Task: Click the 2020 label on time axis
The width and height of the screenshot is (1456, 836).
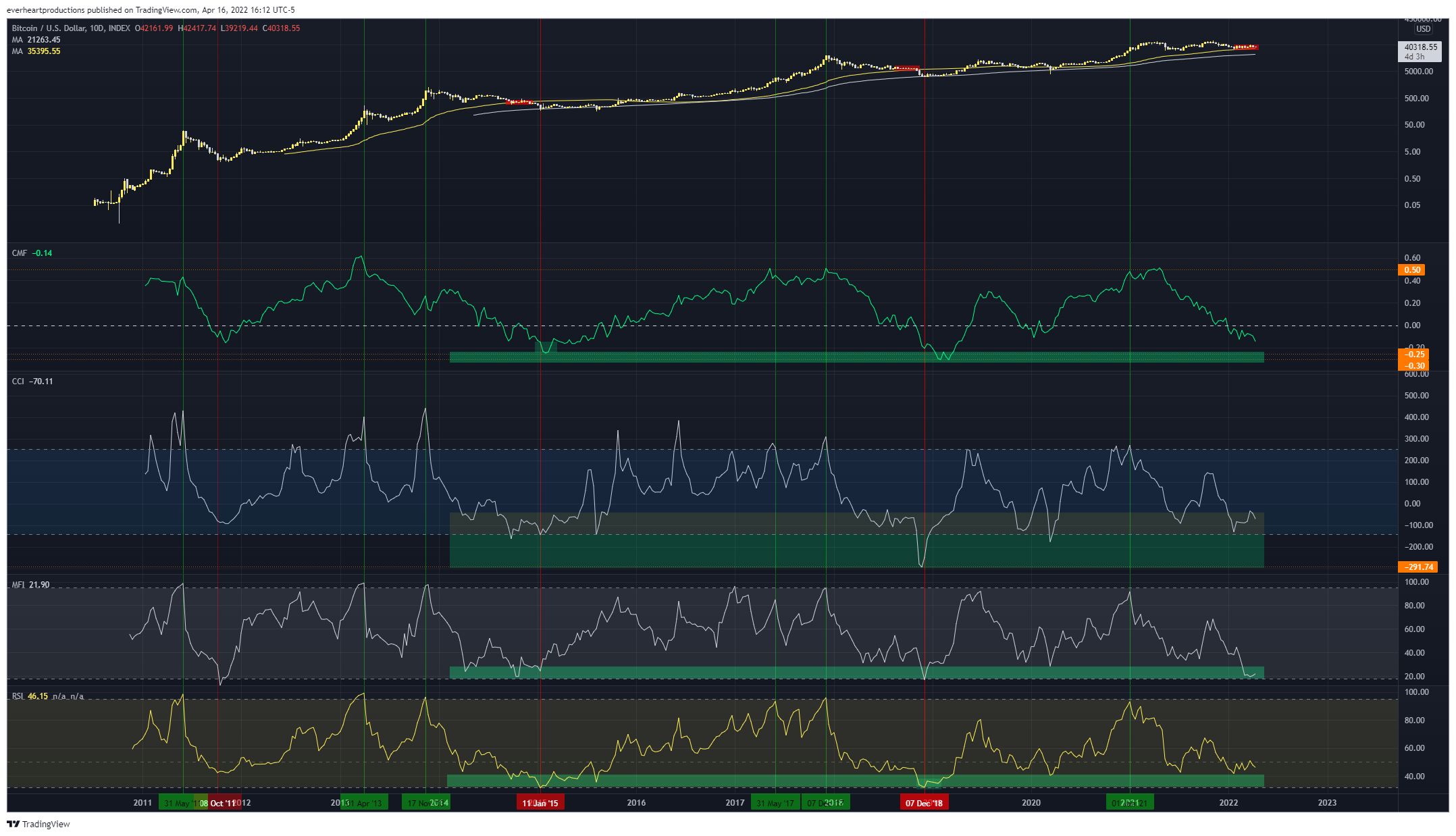Action: pos(1031,803)
